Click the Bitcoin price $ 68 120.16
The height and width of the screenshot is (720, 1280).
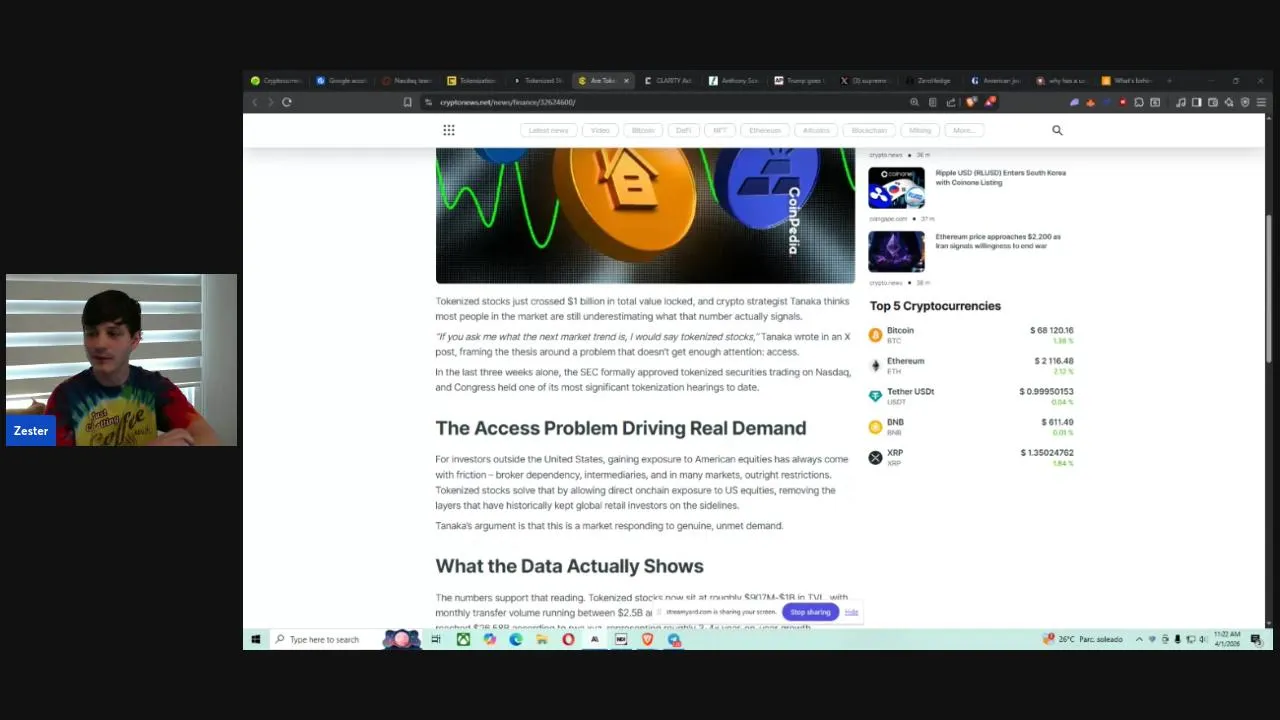click(1051, 330)
